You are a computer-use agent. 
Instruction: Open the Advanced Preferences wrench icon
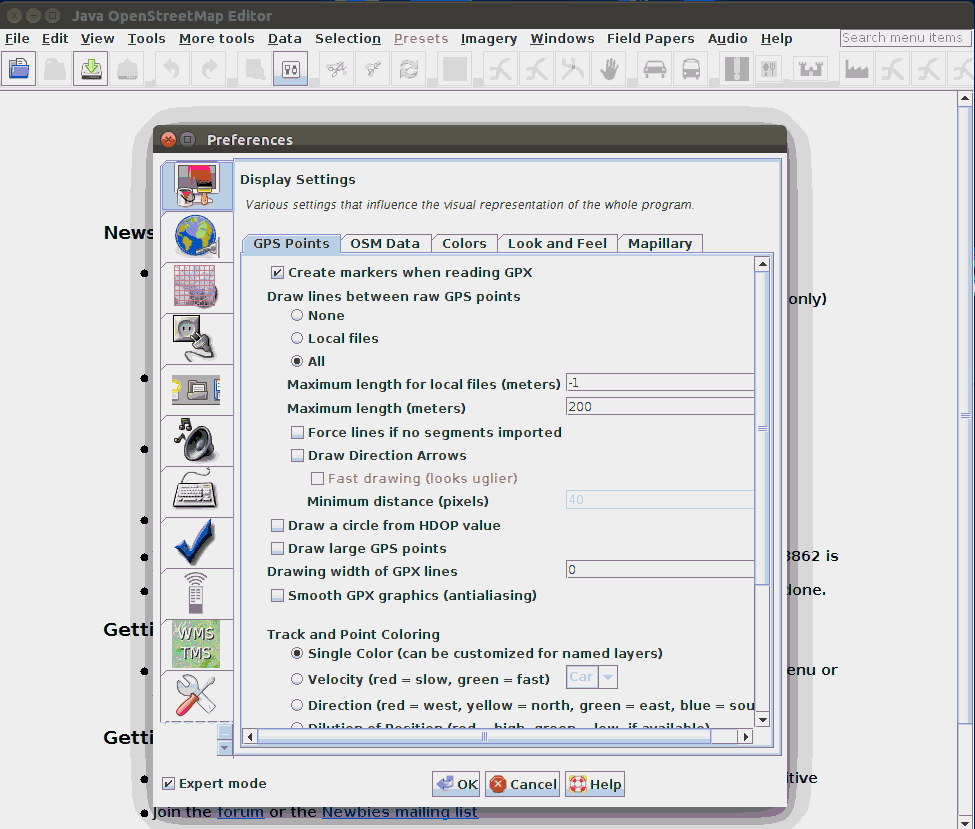[x=196, y=696]
